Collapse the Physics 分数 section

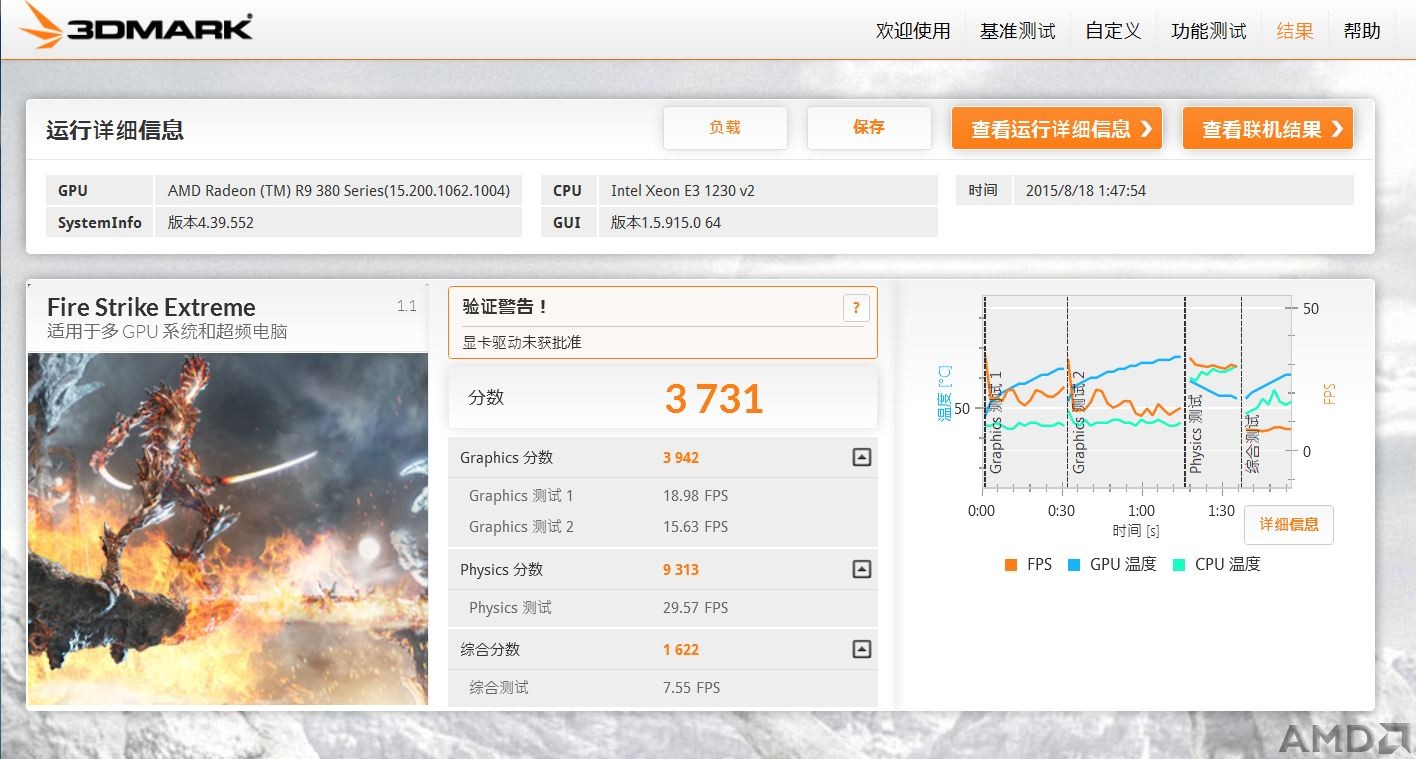point(861,569)
